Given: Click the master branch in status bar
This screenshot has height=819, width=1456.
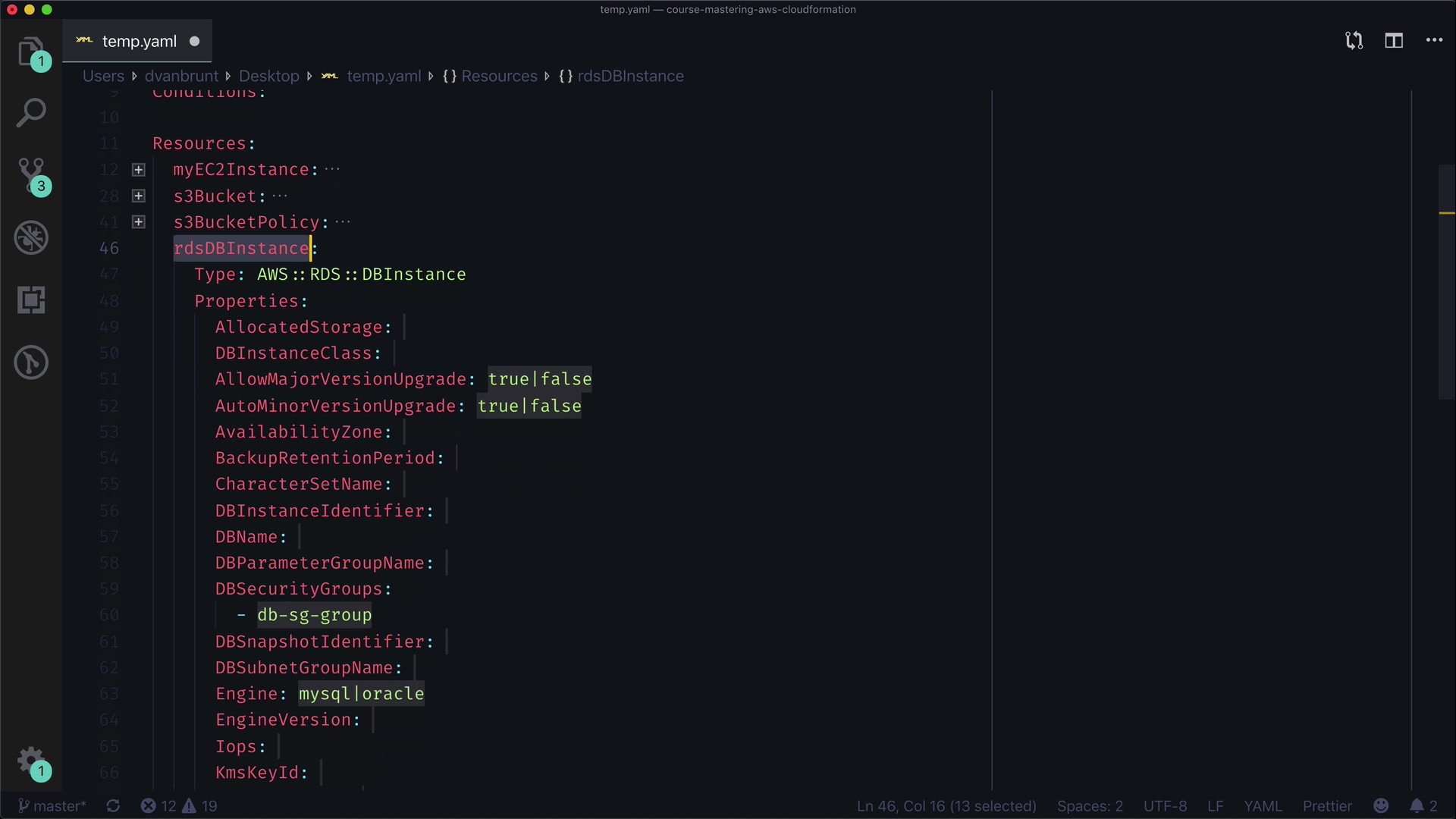Looking at the screenshot, I should click(52, 806).
